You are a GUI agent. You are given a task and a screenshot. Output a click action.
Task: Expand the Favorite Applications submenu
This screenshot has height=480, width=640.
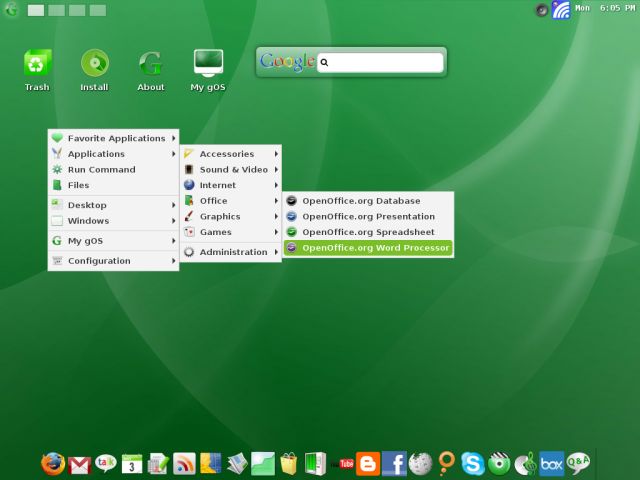(x=113, y=138)
